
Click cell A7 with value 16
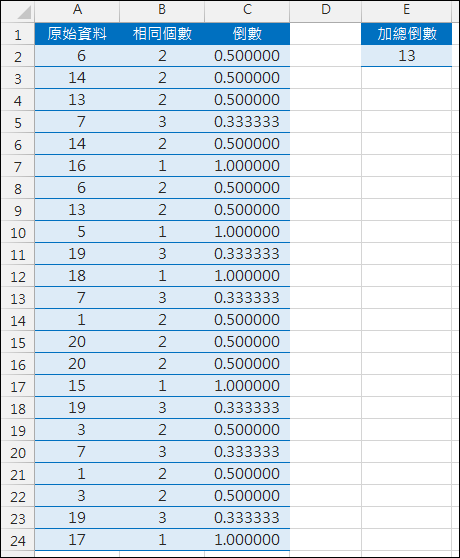[x=77, y=166]
